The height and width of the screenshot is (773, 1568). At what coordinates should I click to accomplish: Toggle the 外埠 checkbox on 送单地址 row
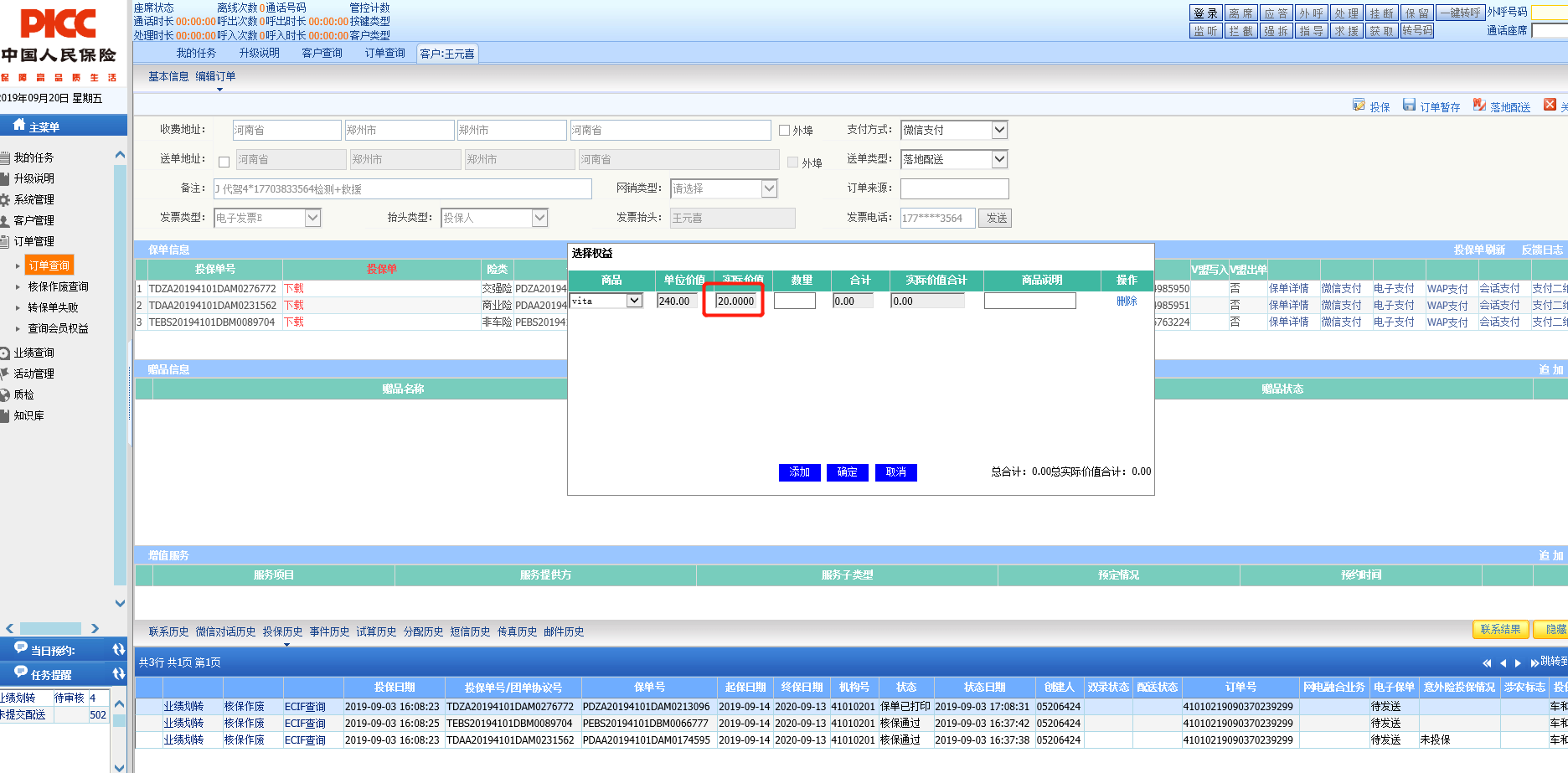coord(792,162)
